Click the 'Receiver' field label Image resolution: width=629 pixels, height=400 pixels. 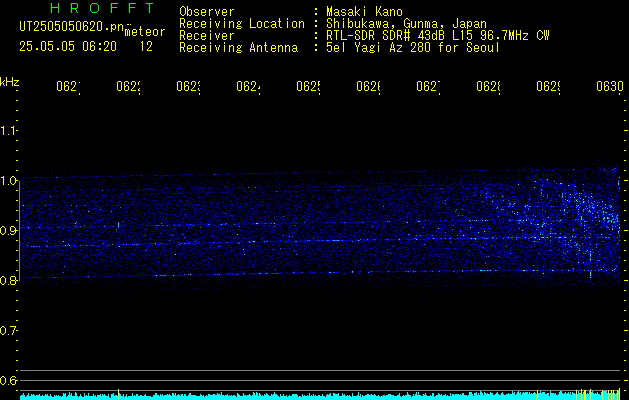pos(207,36)
